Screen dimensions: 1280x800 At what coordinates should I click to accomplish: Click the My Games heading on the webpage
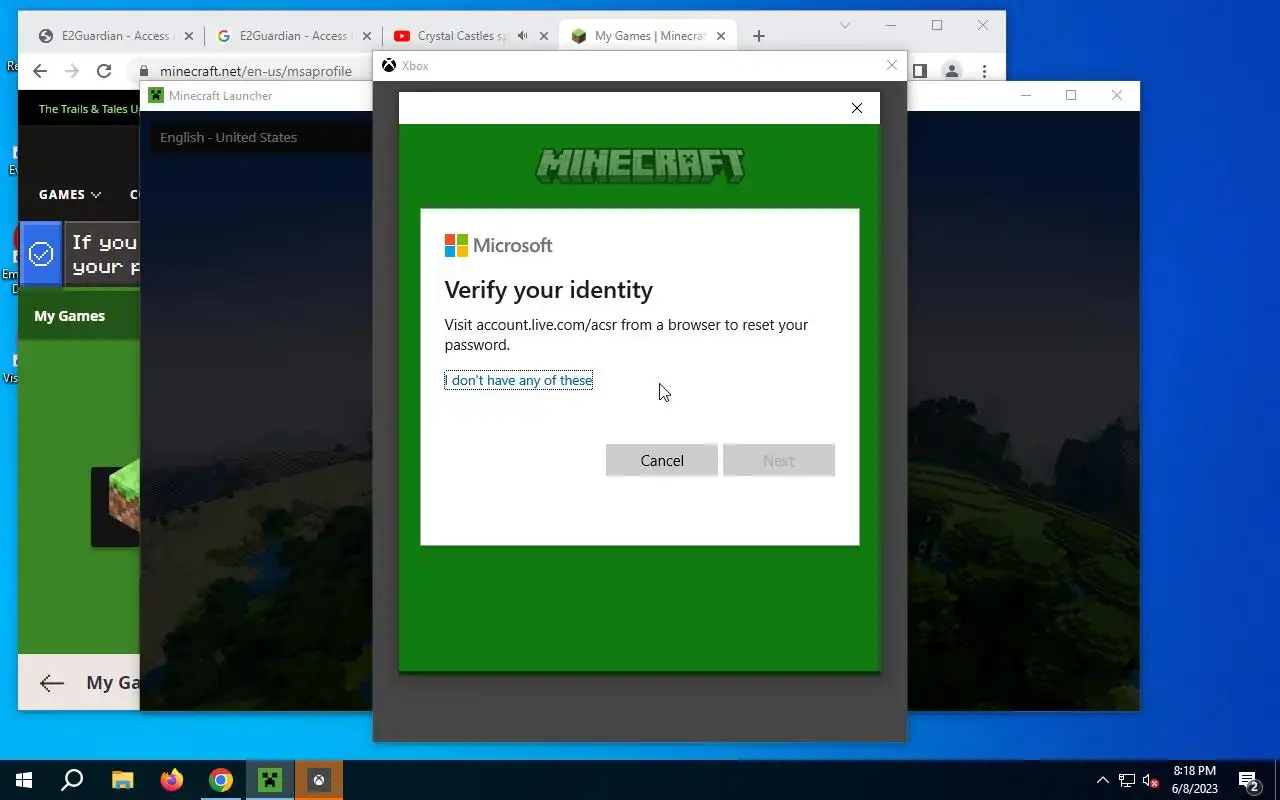[69, 316]
